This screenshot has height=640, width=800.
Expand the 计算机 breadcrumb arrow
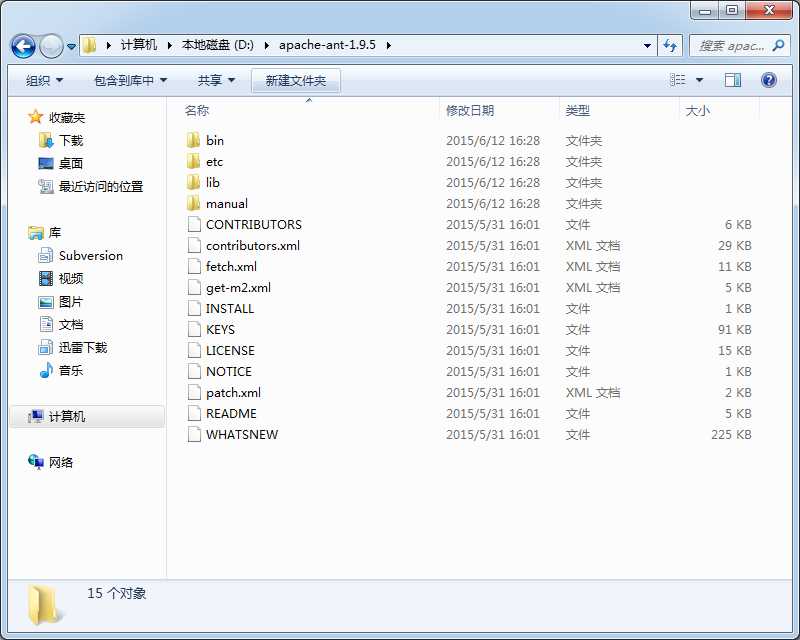pyautogui.click(x=170, y=45)
